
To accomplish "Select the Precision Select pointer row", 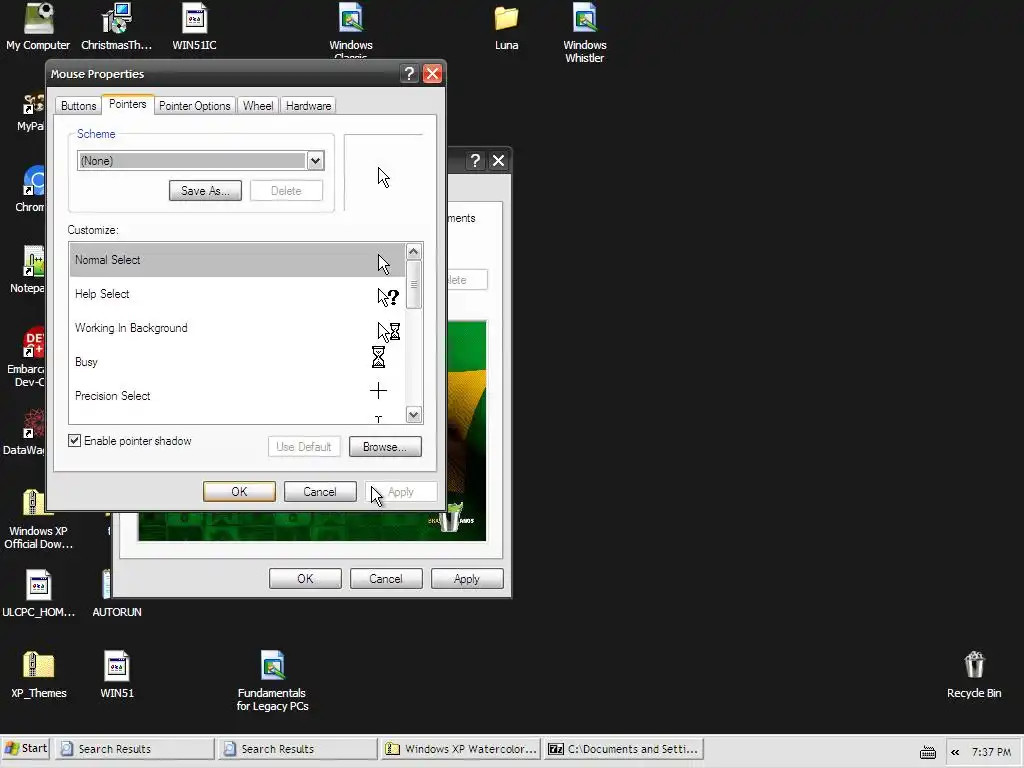I will 237,396.
